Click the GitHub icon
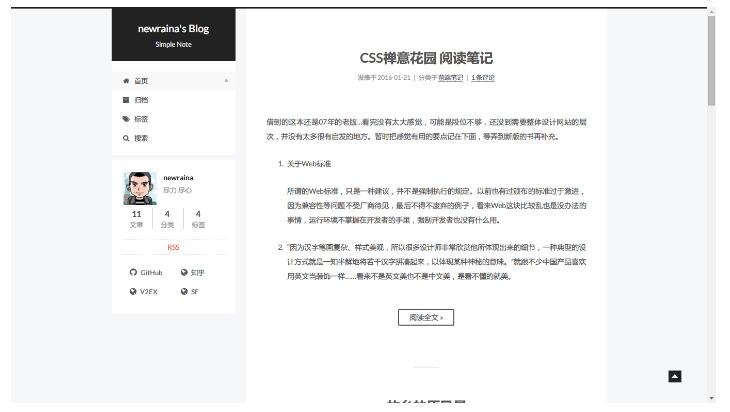730x412 pixels. (x=133, y=272)
